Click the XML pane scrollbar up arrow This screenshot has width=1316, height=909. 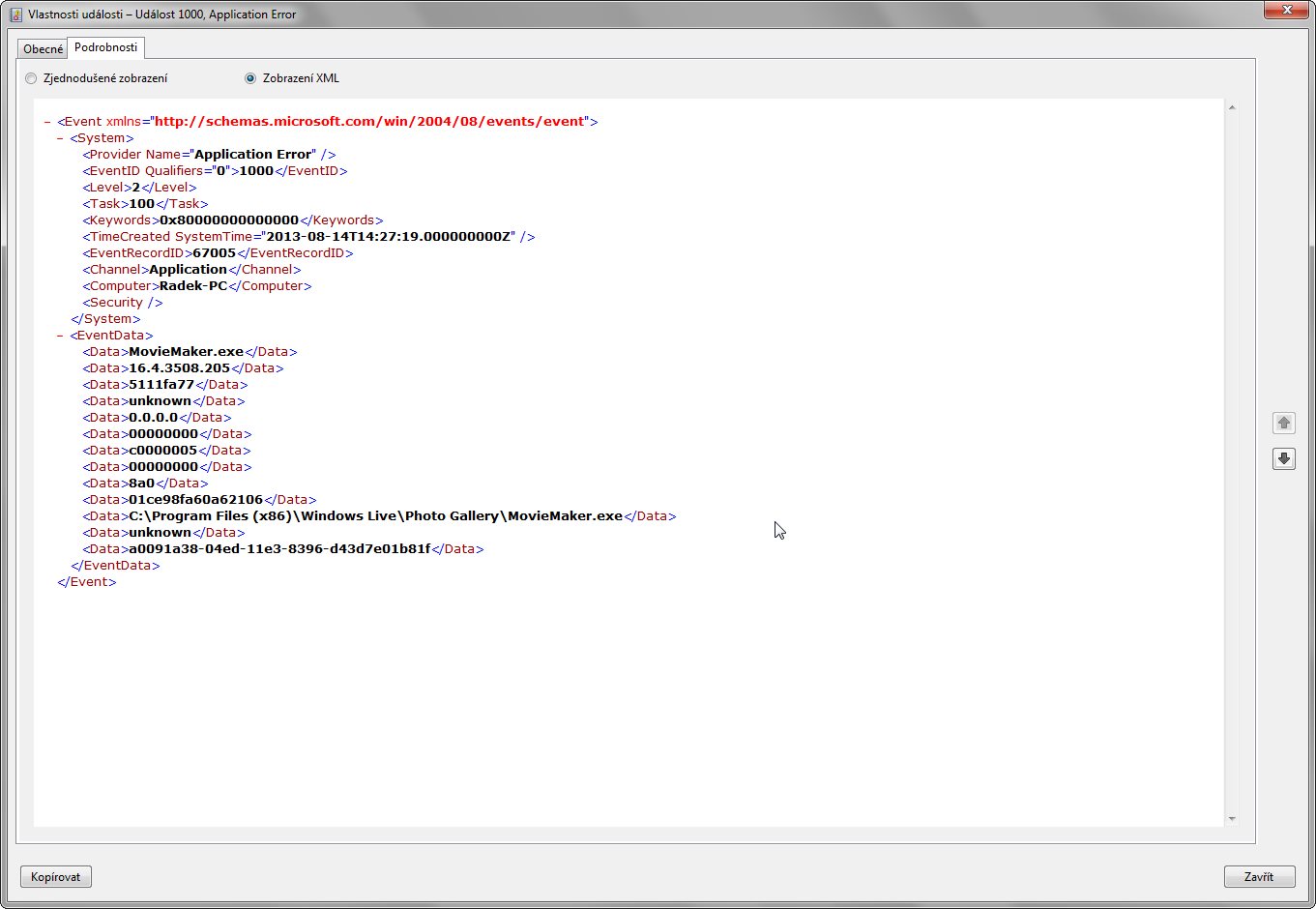1232,107
